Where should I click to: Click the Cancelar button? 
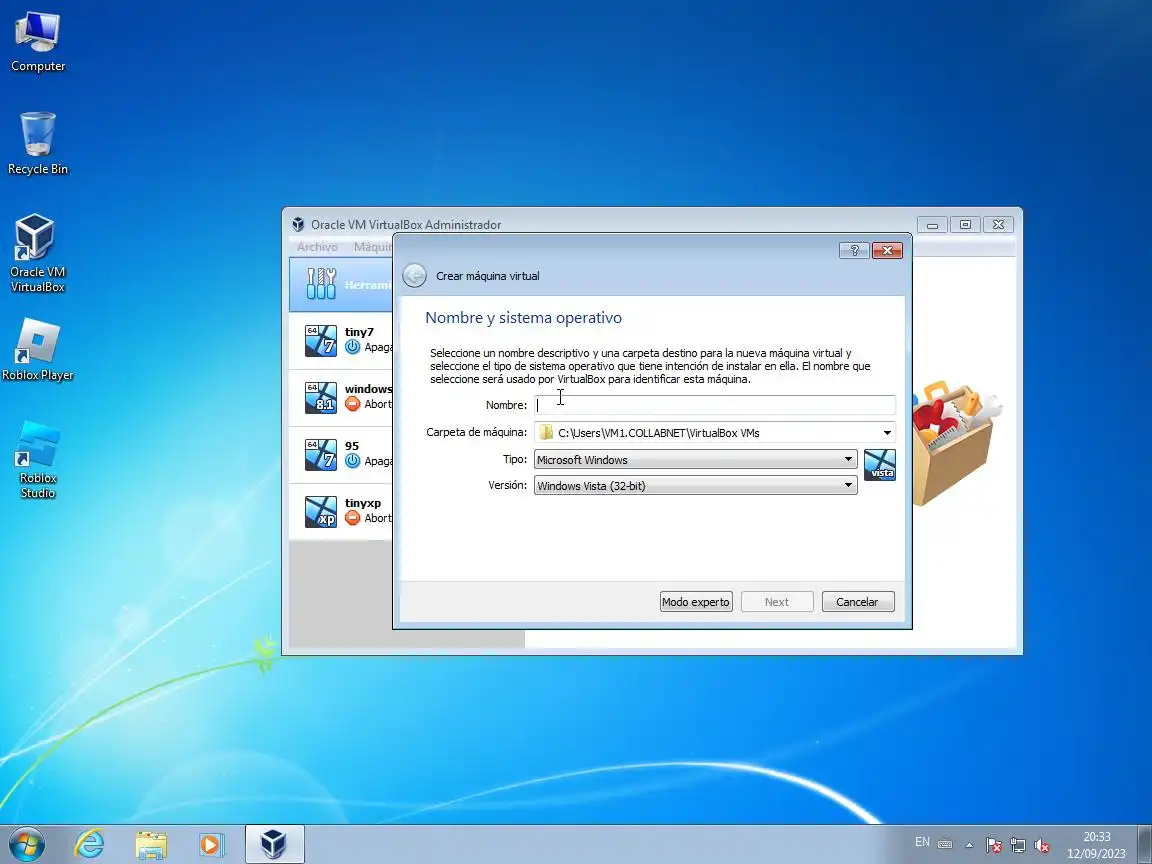857,602
